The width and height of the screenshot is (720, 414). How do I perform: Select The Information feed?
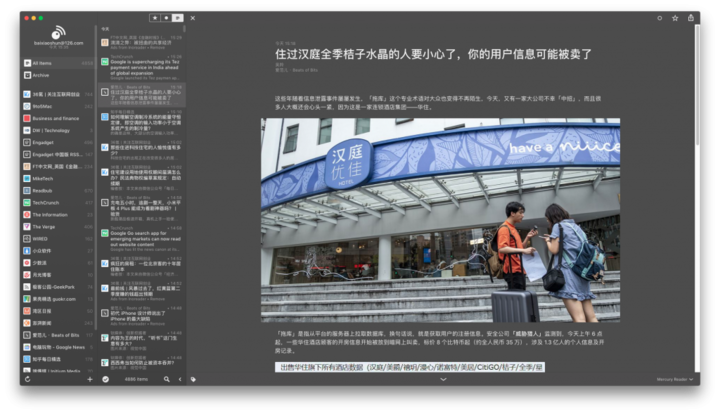59,214
